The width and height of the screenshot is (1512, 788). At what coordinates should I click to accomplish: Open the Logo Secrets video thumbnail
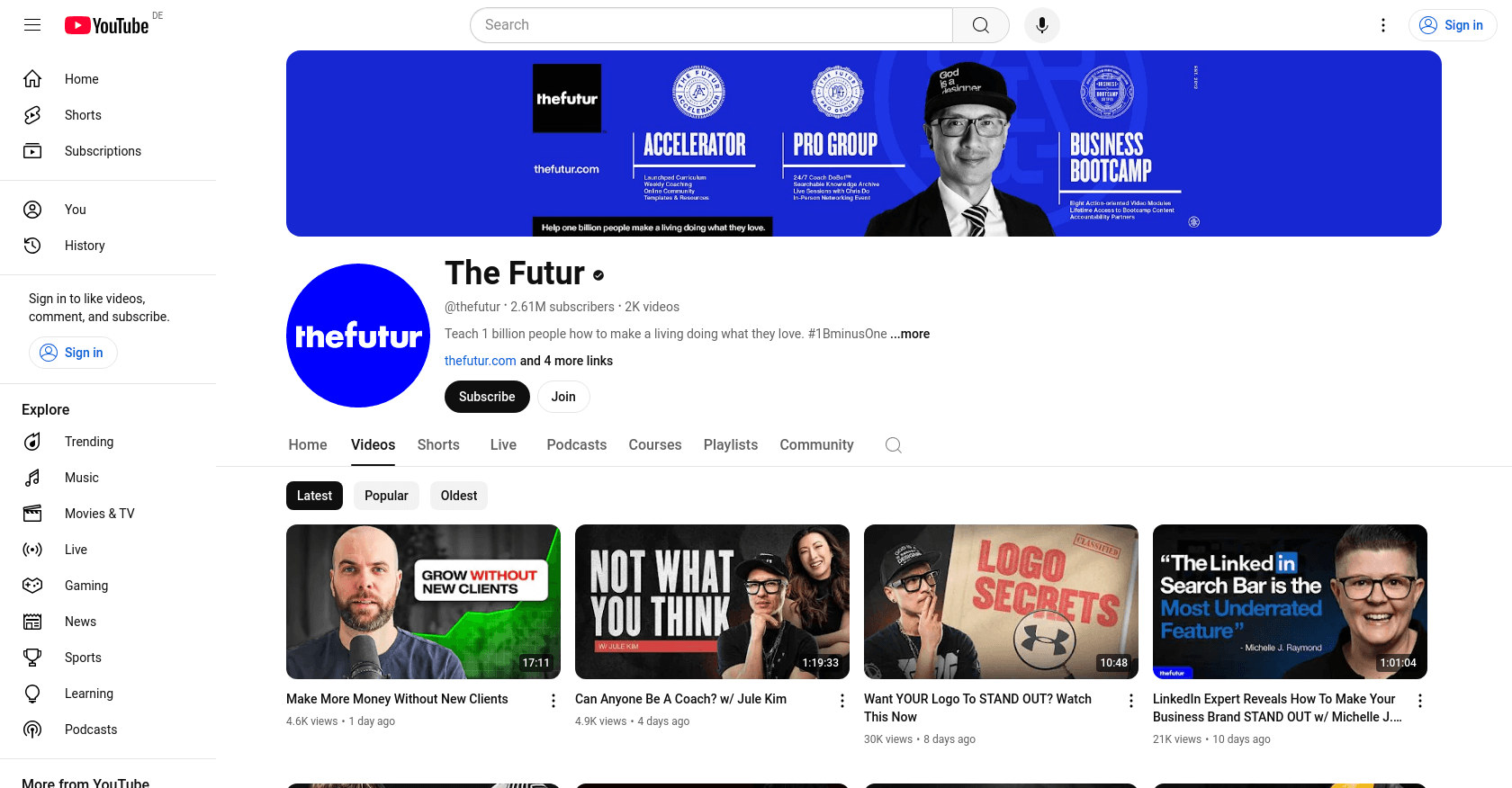click(x=1001, y=602)
